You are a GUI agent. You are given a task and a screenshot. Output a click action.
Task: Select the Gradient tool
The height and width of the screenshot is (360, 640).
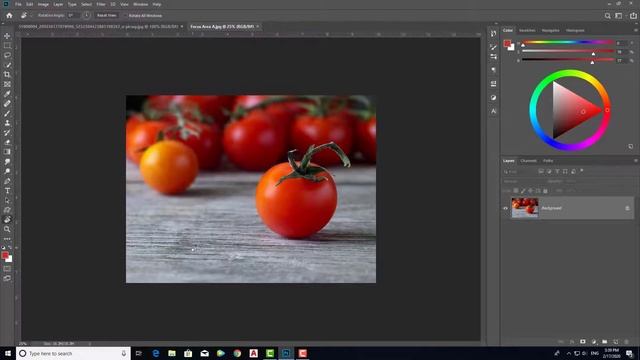pos(7,152)
